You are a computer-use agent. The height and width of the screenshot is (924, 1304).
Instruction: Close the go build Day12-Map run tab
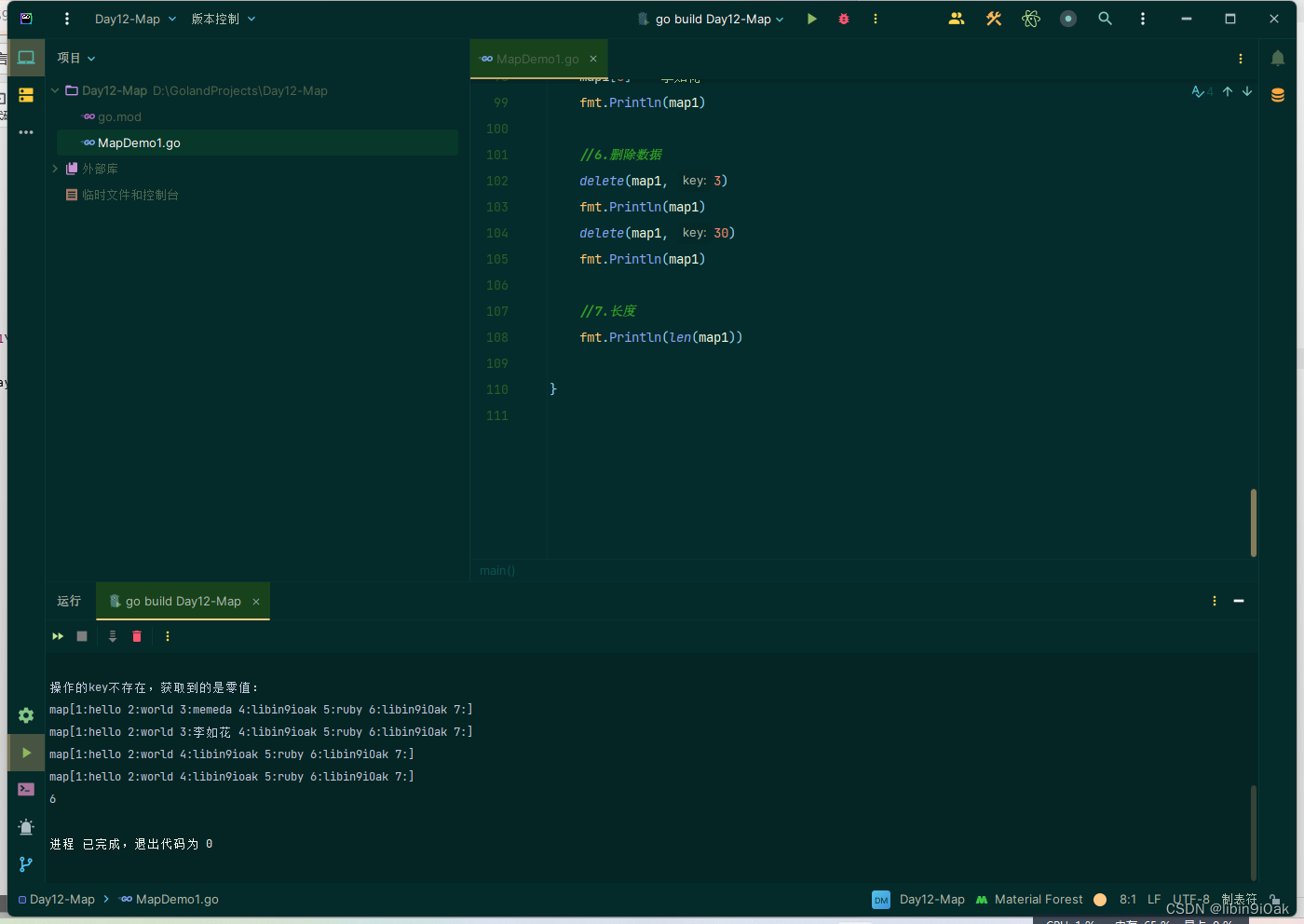[x=256, y=602]
